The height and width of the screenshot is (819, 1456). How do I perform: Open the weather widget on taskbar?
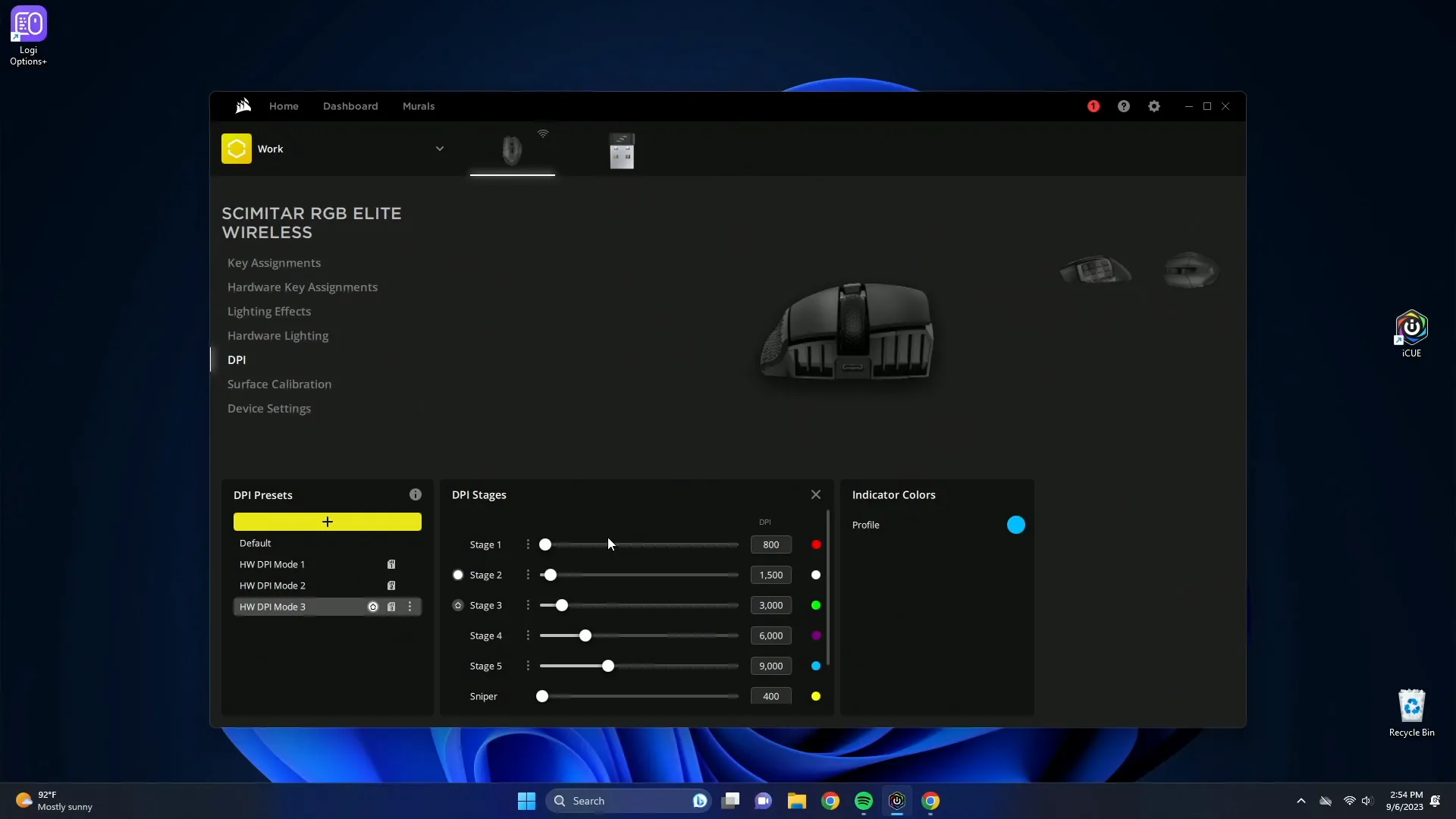coord(55,801)
